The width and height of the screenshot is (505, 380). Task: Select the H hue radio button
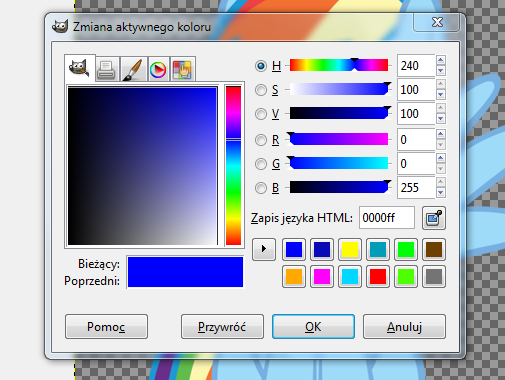pos(261,66)
